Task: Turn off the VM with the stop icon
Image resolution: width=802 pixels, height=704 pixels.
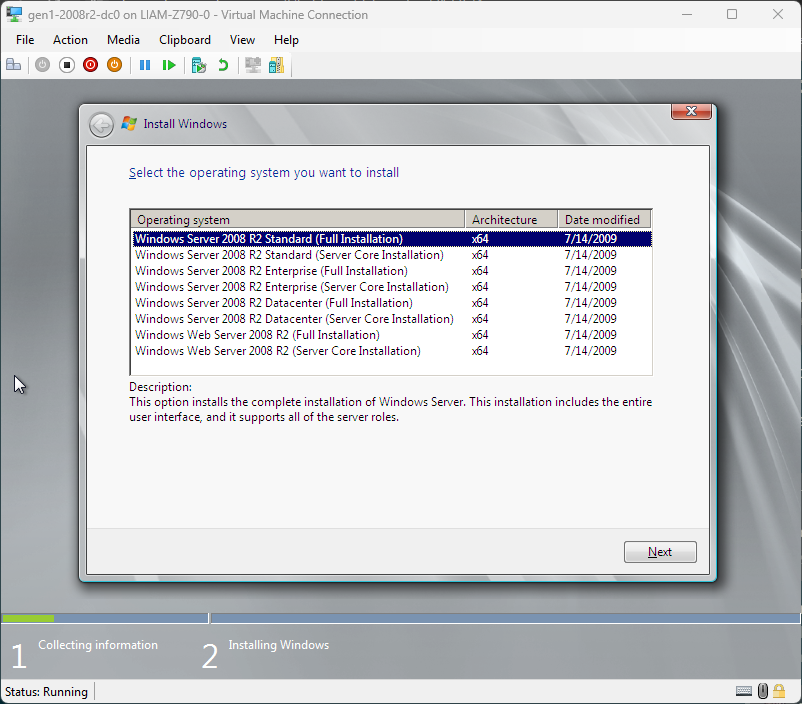Action: click(x=66, y=65)
